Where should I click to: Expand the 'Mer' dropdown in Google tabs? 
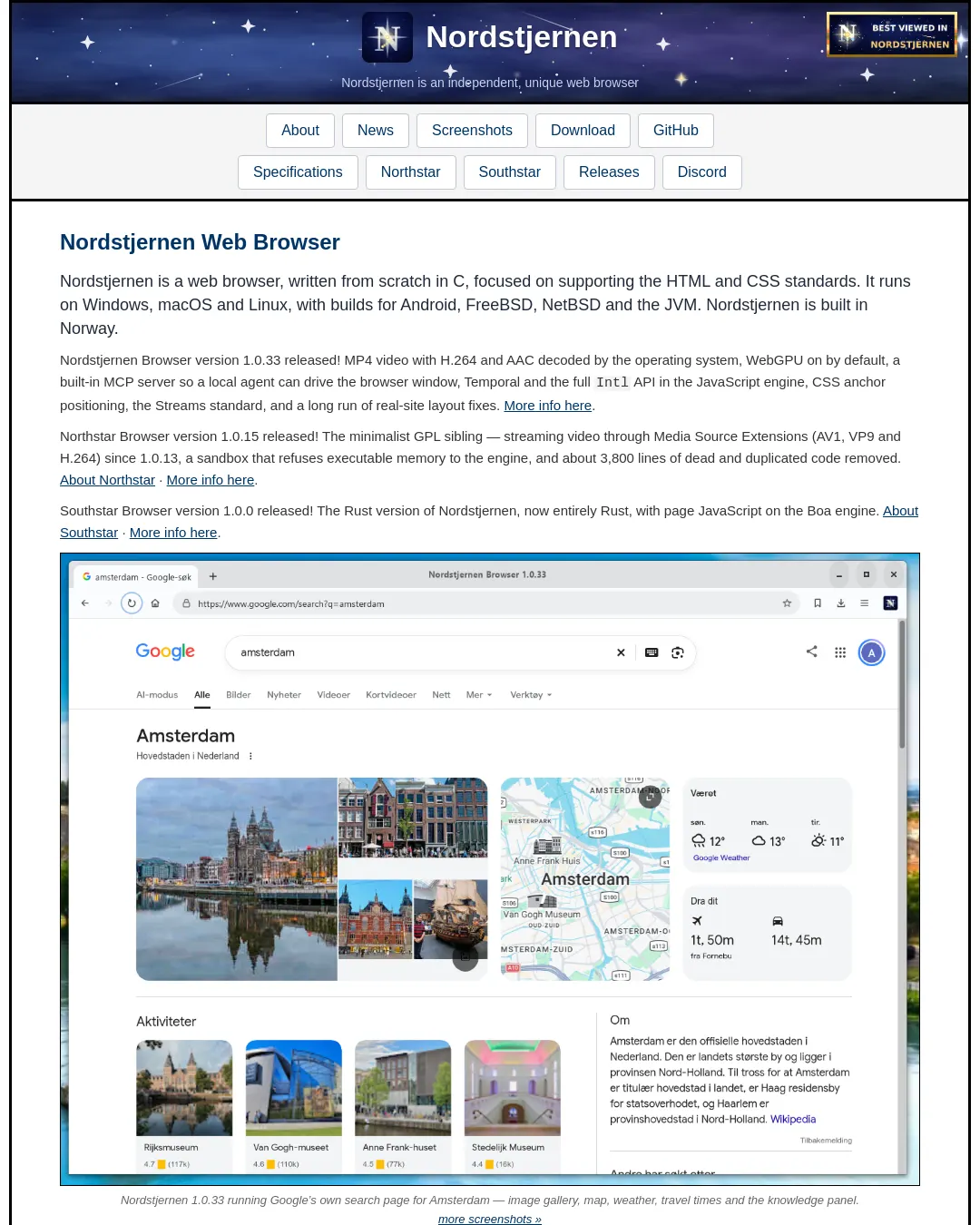pyautogui.click(x=479, y=695)
